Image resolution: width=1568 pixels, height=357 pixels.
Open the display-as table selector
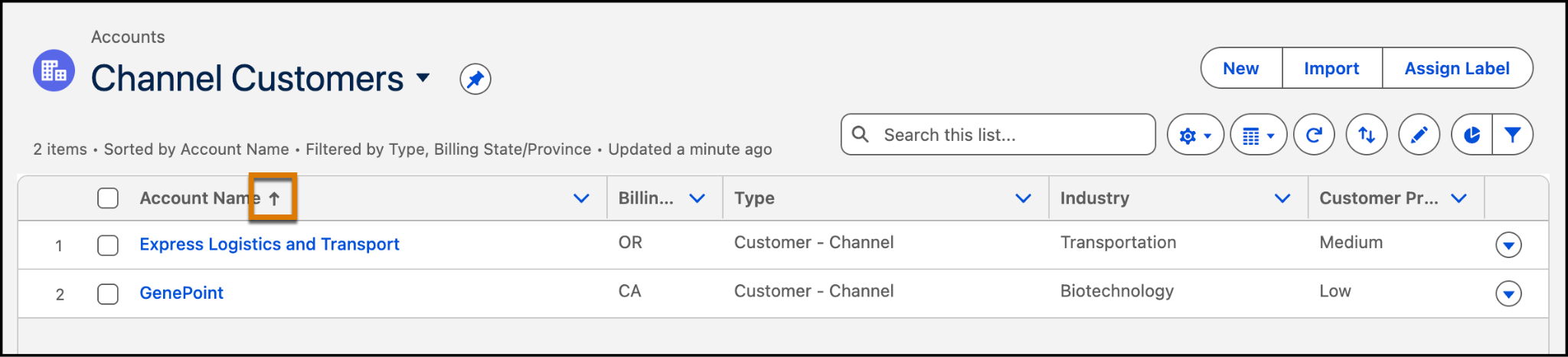(1258, 135)
